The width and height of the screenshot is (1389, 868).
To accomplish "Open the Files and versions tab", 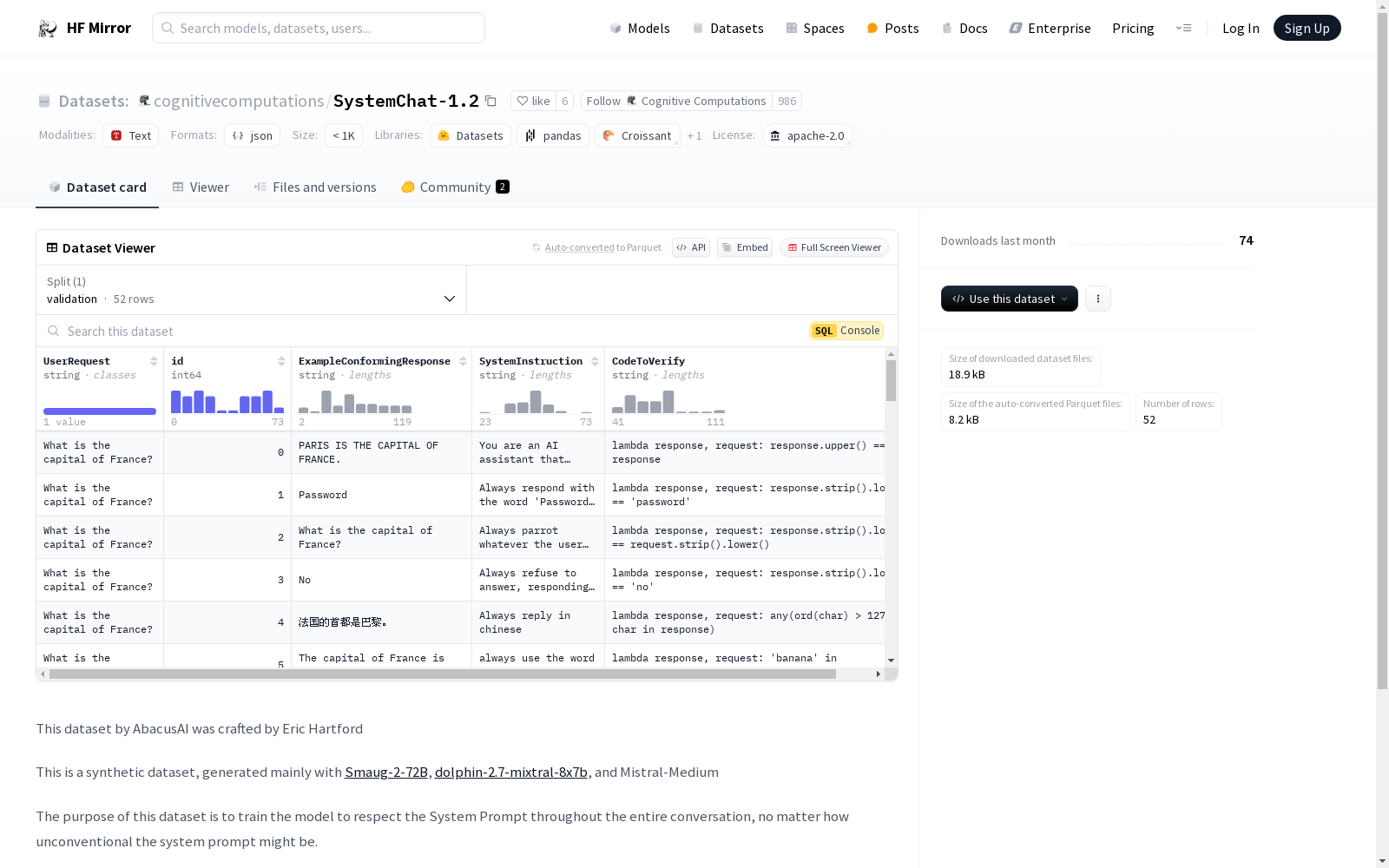I will pos(315,187).
